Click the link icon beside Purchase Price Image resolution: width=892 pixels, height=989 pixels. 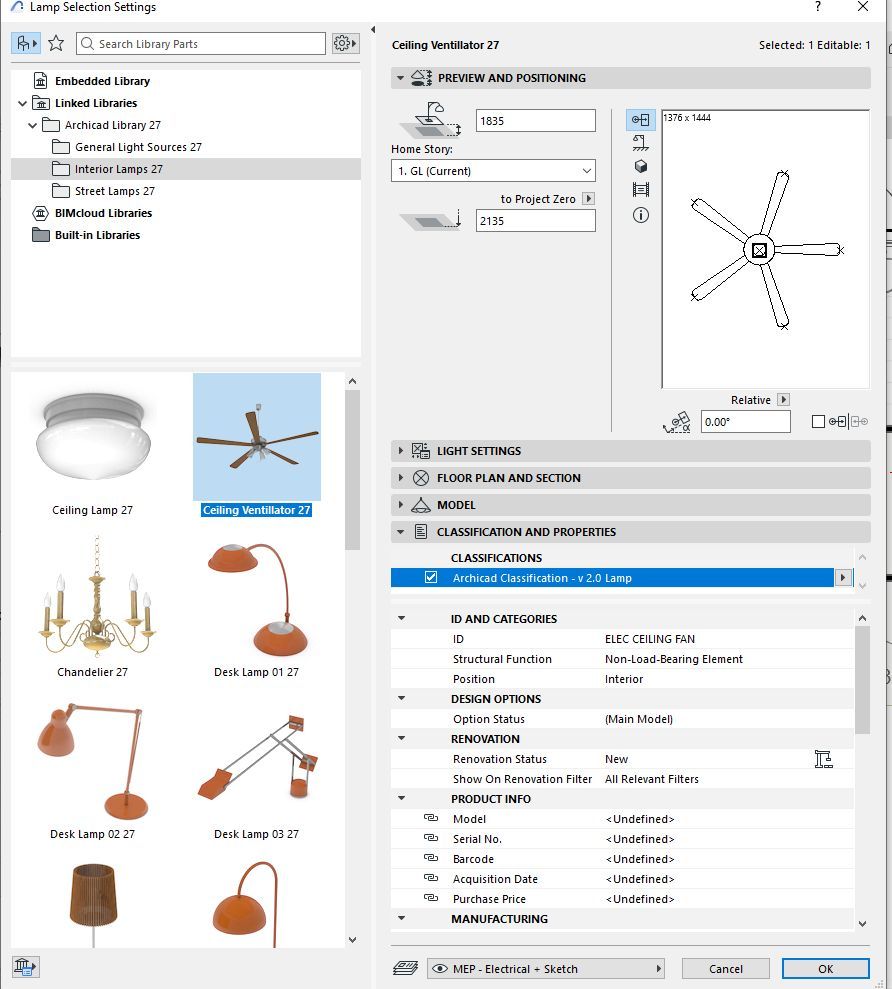tap(431, 898)
